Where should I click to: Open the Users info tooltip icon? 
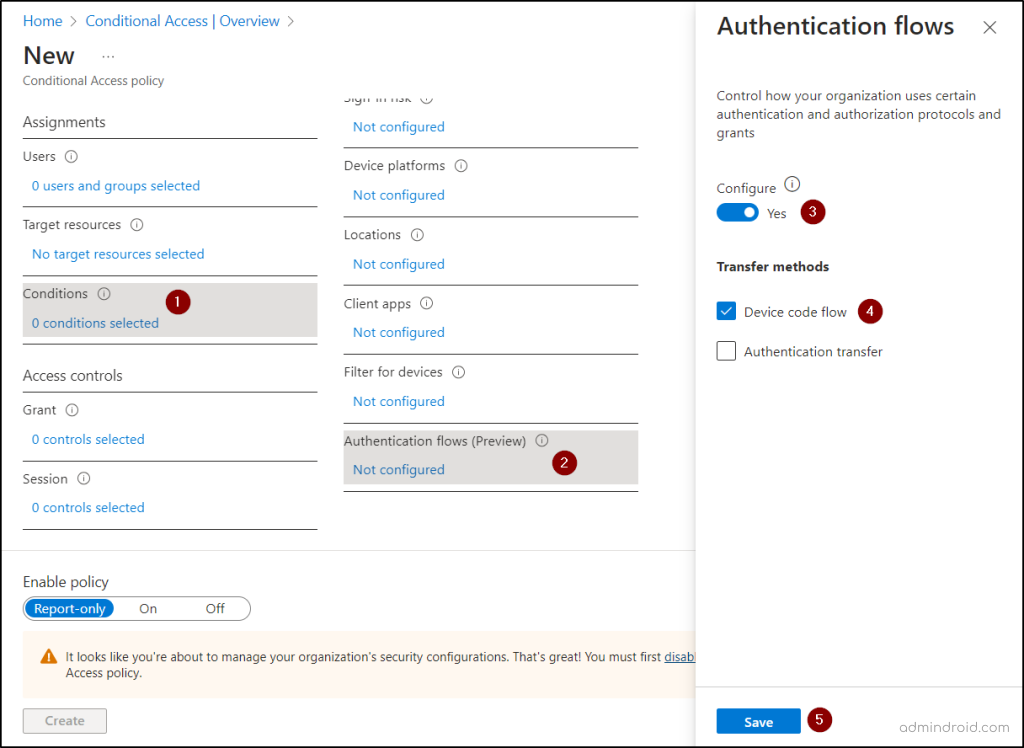(69, 156)
